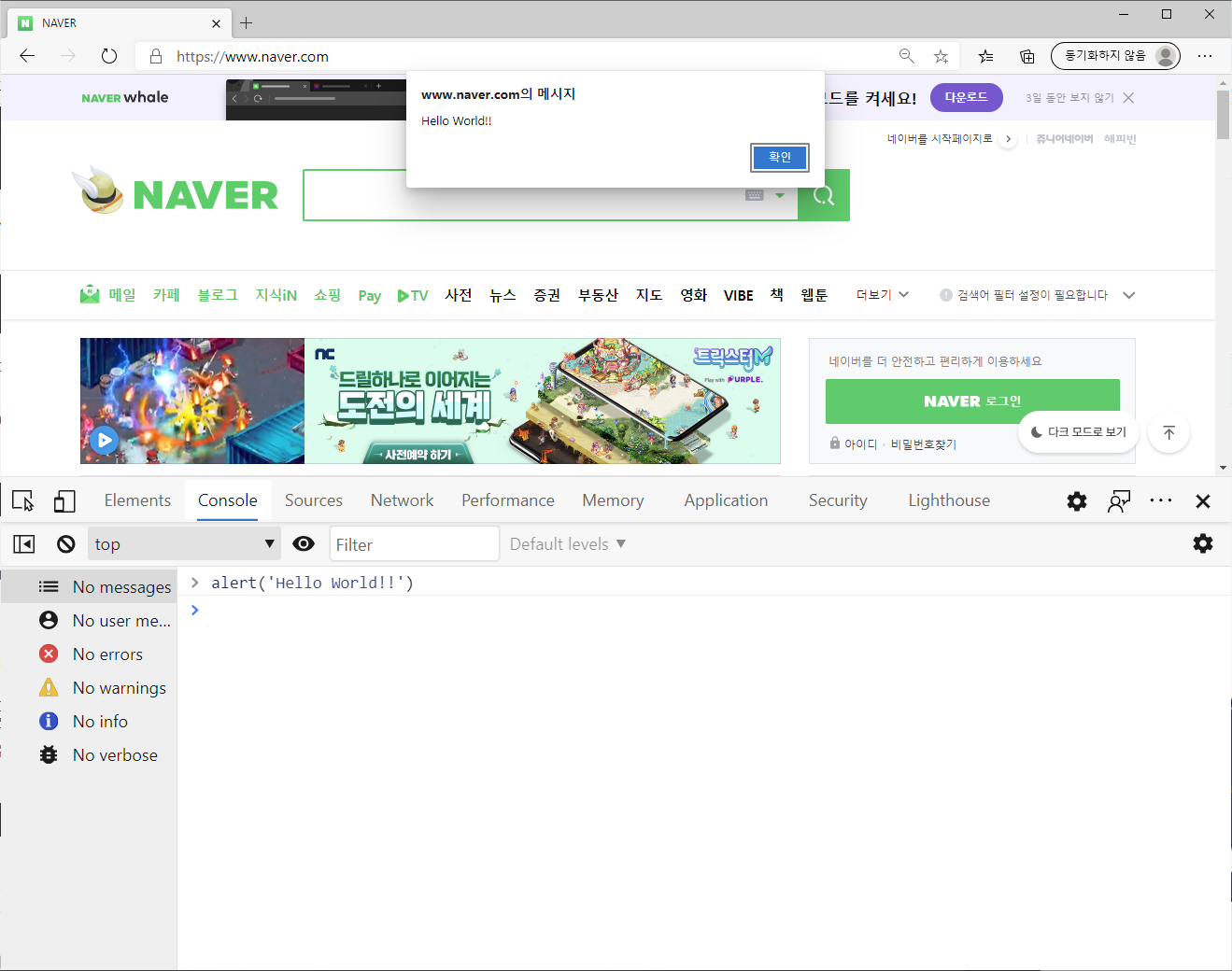
Task: Open the on-screen keyboard icon in search box
Action: [x=755, y=195]
